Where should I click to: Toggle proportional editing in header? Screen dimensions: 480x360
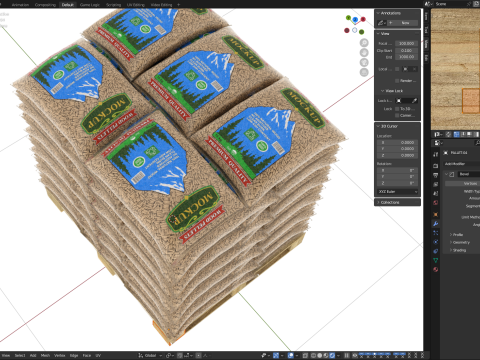tap(198, 355)
